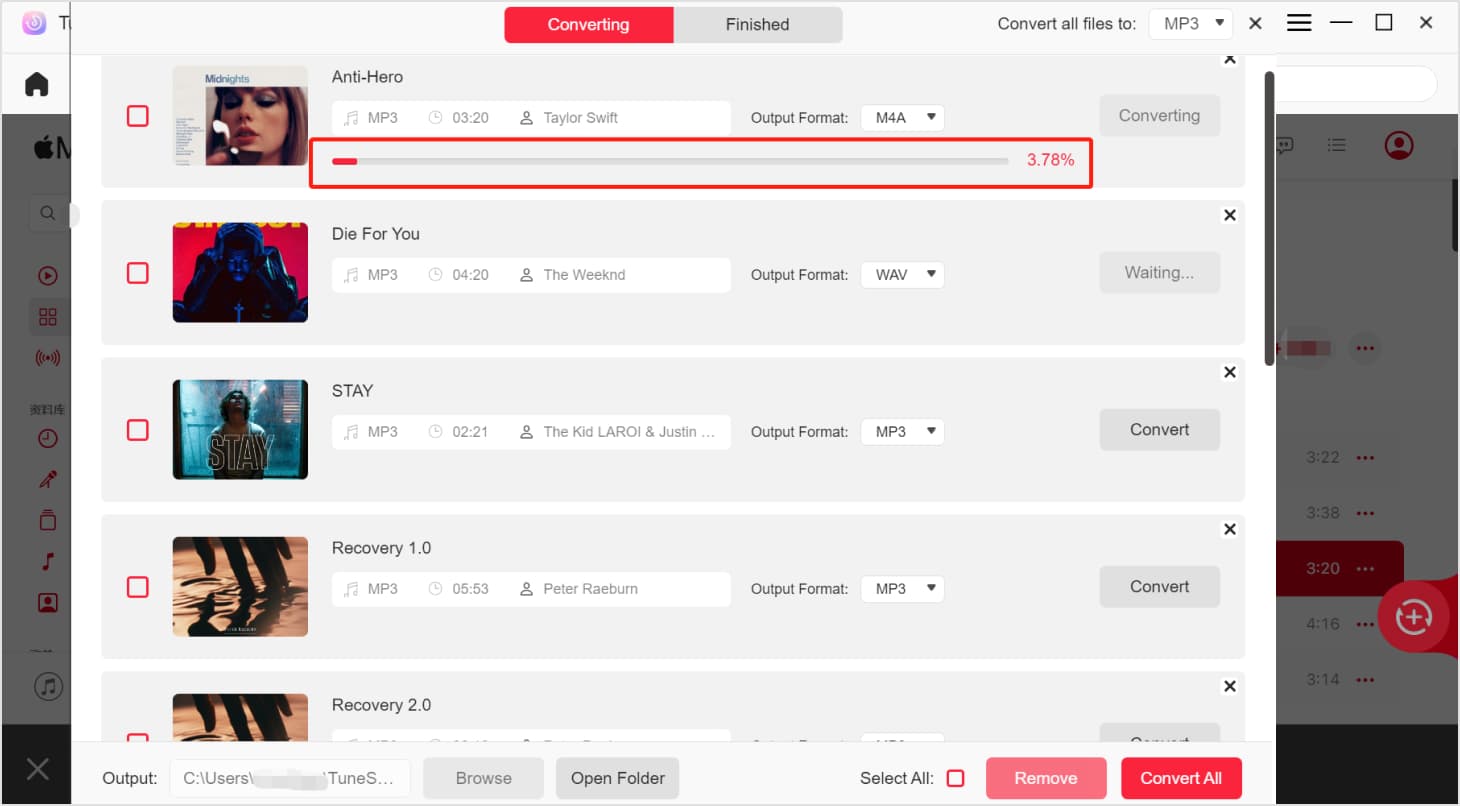Convert the STAY song
Screen dimensions: 1460x806
tap(1159, 429)
